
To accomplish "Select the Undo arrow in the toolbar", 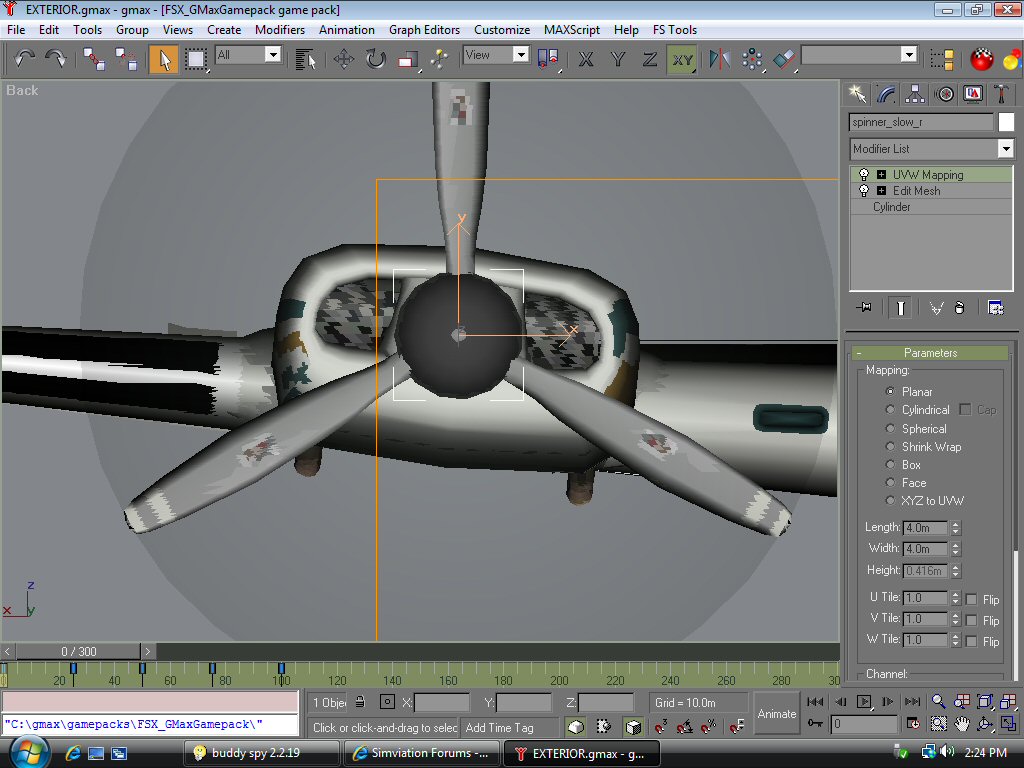I will coord(24,59).
